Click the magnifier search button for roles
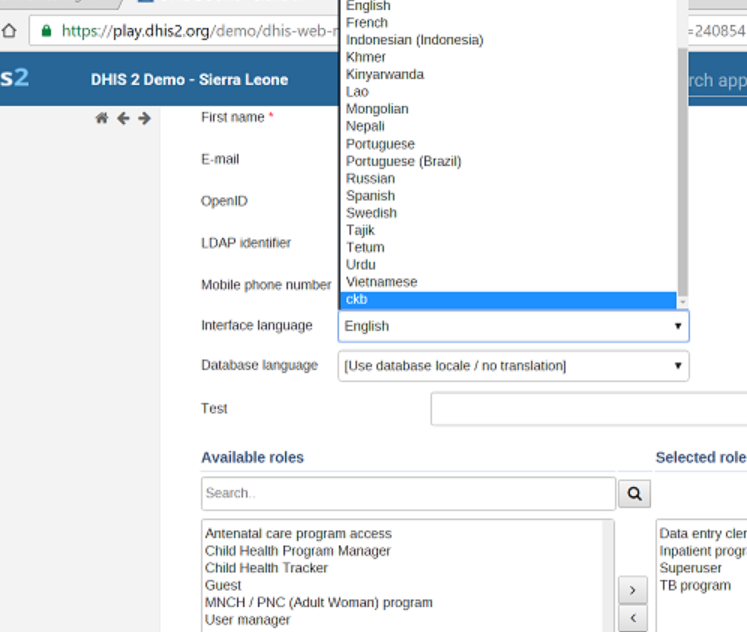The width and height of the screenshot is (747, 632). [634, 493]
